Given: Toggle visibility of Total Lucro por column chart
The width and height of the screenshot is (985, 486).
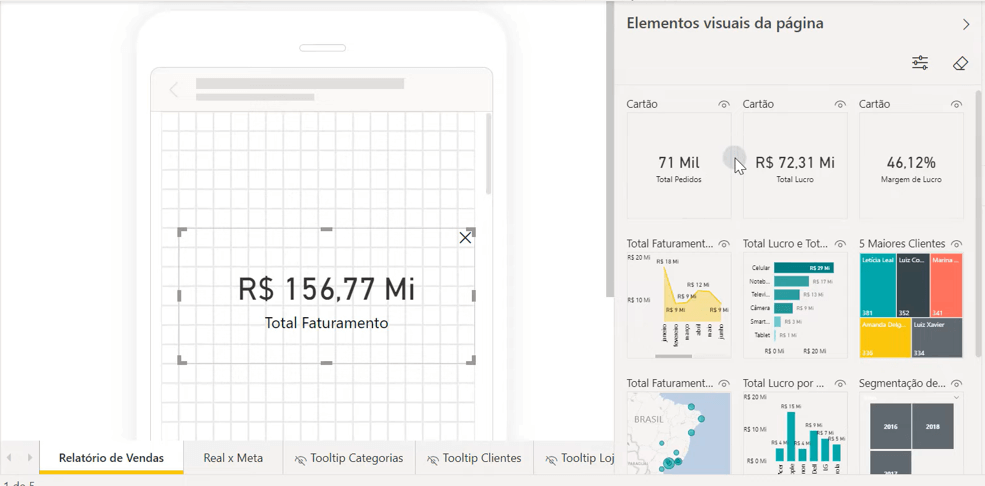Looking at the screenshot, I should click(x=840, y=383).
